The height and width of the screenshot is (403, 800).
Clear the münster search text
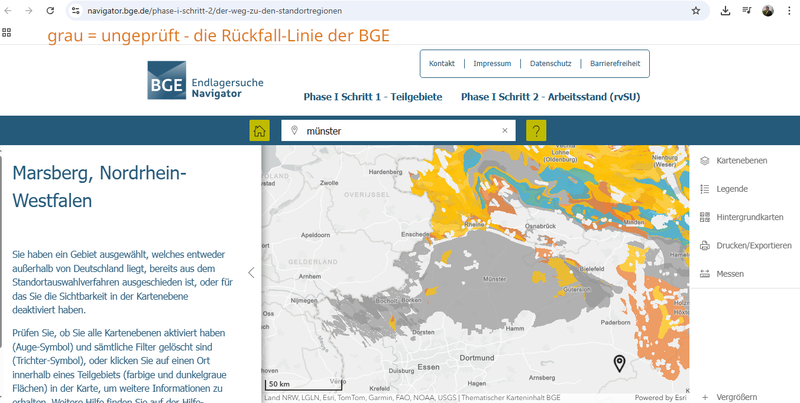point(505,131)
